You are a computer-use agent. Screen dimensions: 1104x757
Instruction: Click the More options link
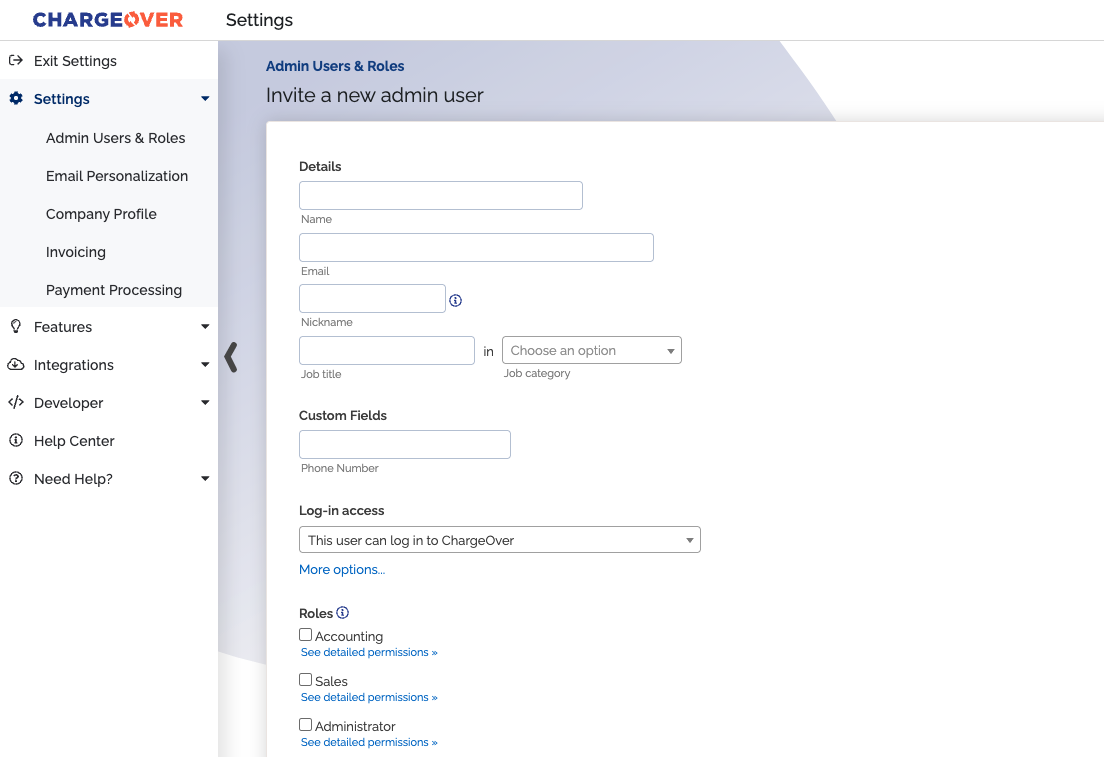coord(342,569)
